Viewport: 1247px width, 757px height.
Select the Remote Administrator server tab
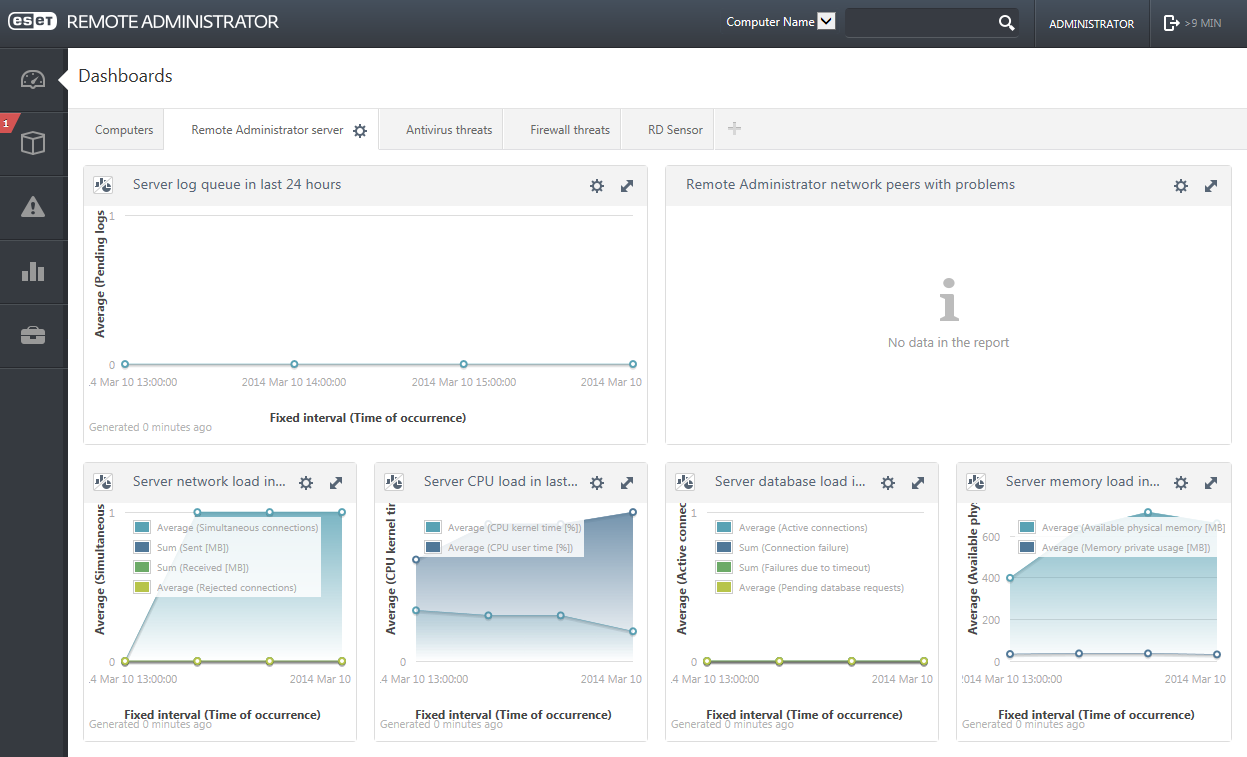pyautogui.click(x=267, y=130)
